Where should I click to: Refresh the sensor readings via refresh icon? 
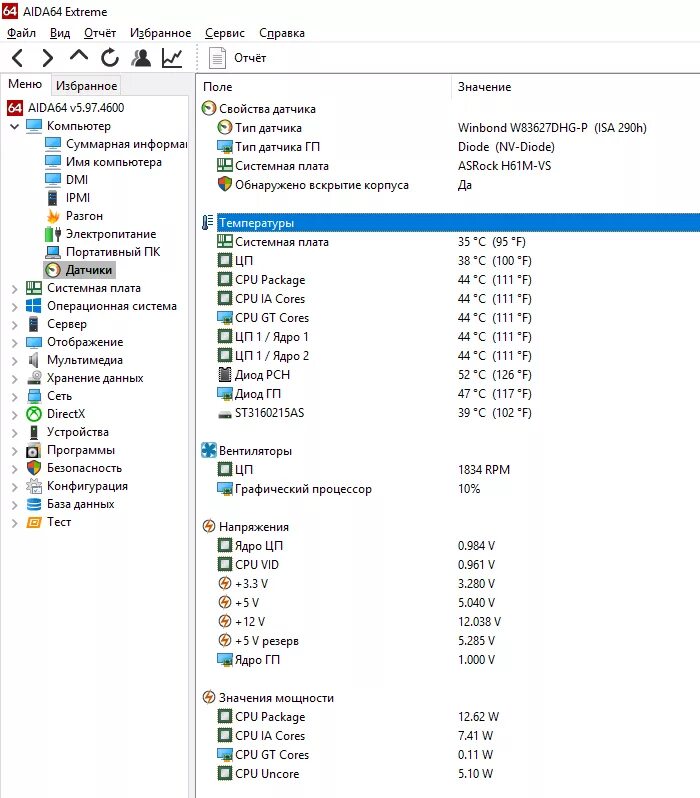(x=109, y=58)
